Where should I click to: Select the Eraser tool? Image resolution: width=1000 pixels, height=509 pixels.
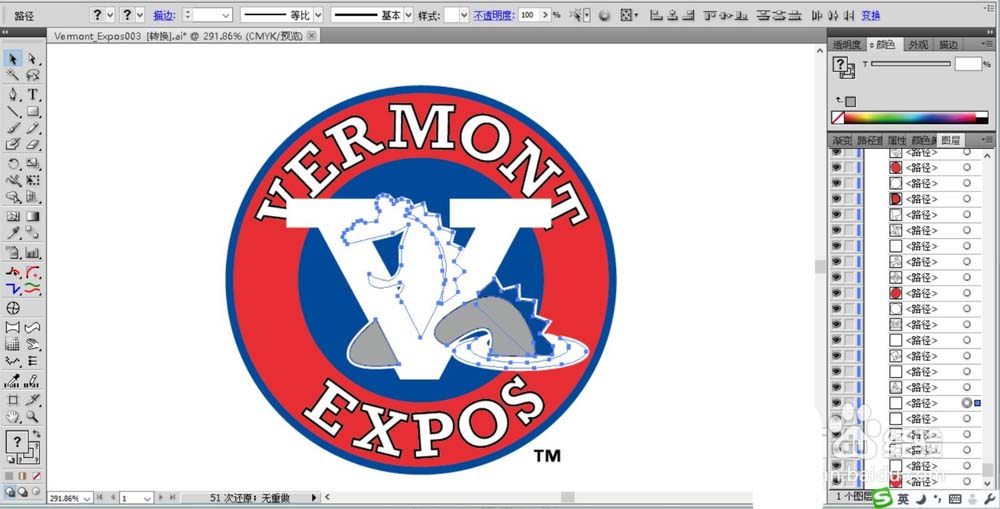(33, 144)
